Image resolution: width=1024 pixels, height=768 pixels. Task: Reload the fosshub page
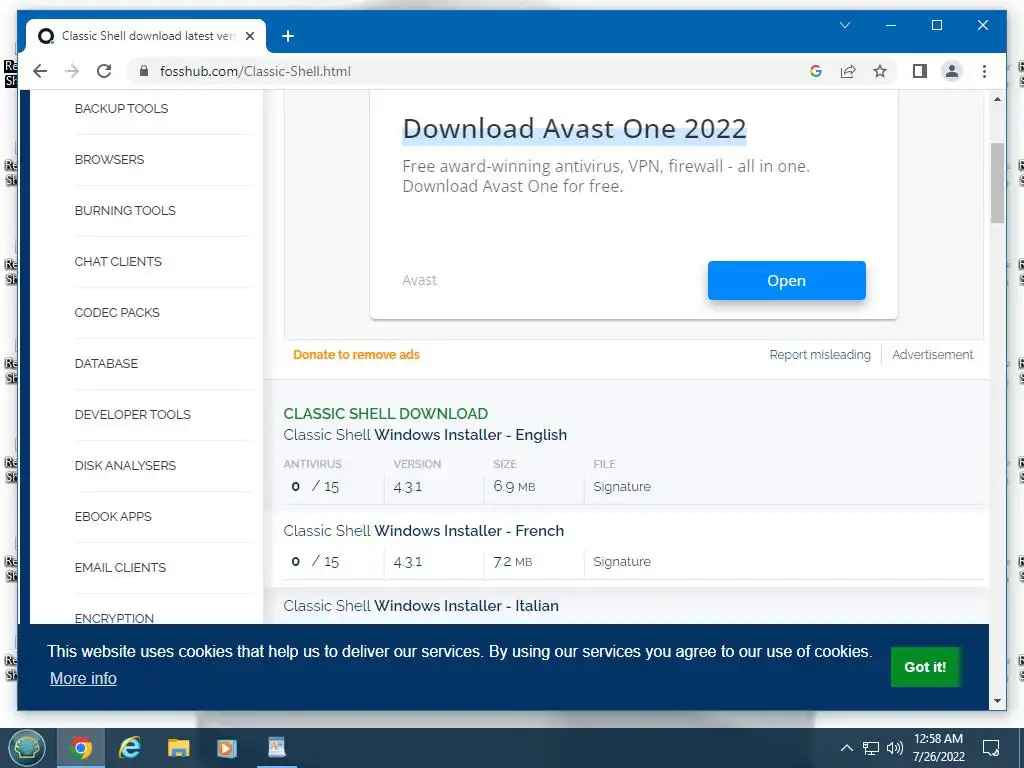point(104,71)
